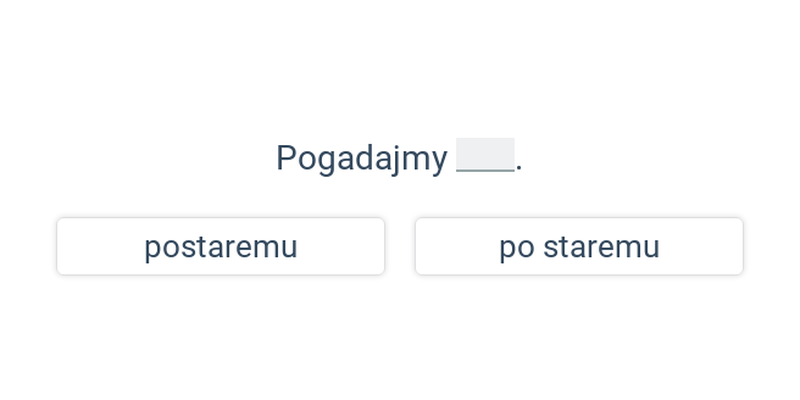
Task: Tap the postaremu choice card
Action: pyautogui.click(x=220, y=246)
